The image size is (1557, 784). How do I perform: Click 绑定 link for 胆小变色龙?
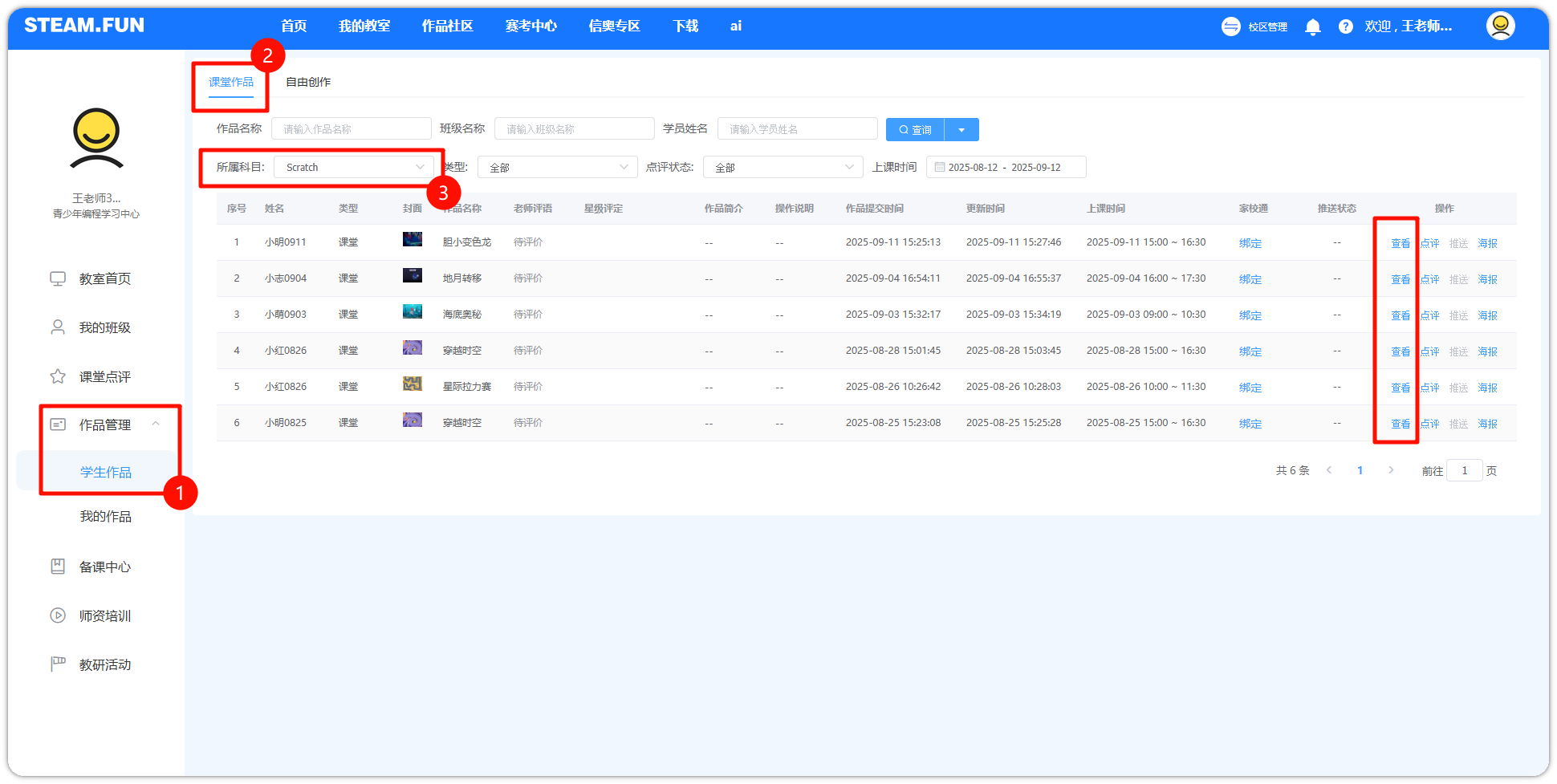(x=1250, y=243)
